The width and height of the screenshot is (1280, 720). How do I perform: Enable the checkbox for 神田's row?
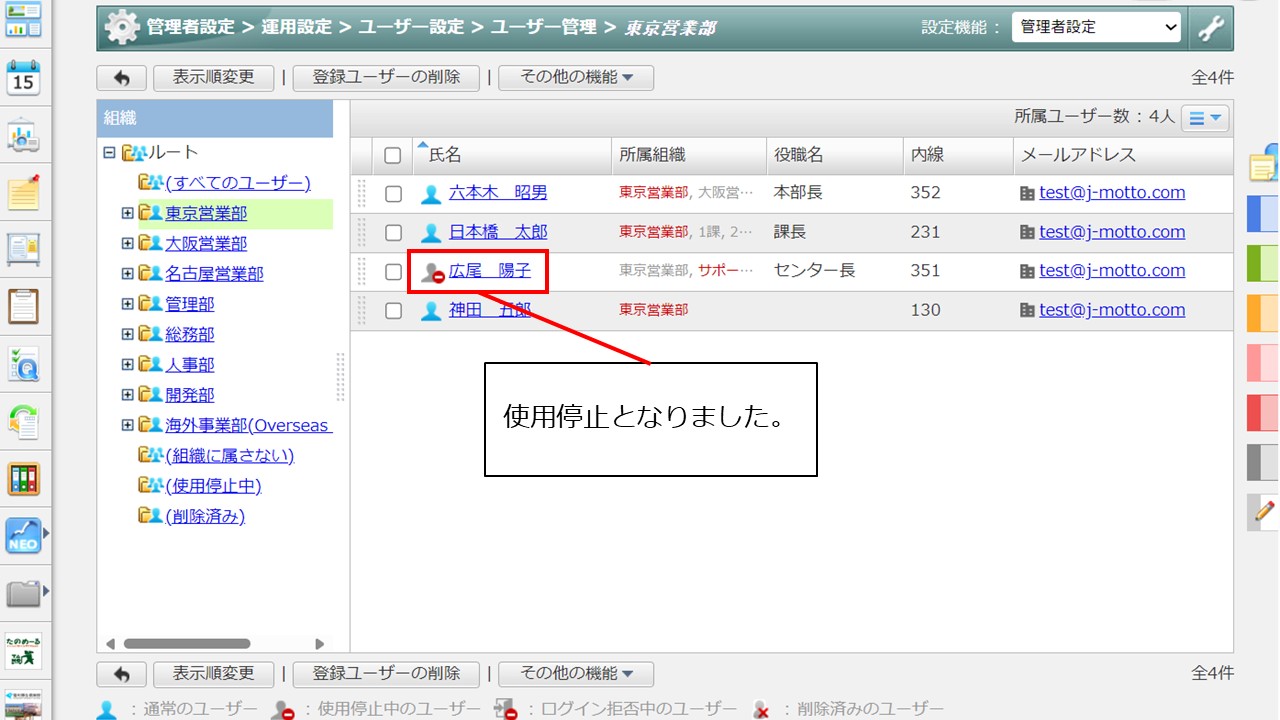[393, 310]
